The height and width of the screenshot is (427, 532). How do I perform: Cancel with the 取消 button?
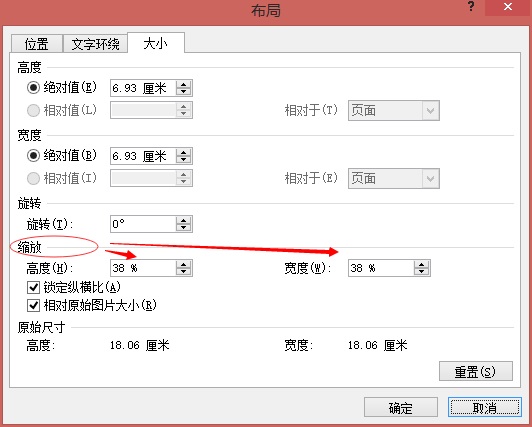pyautogui.click(x=485, y=407)
